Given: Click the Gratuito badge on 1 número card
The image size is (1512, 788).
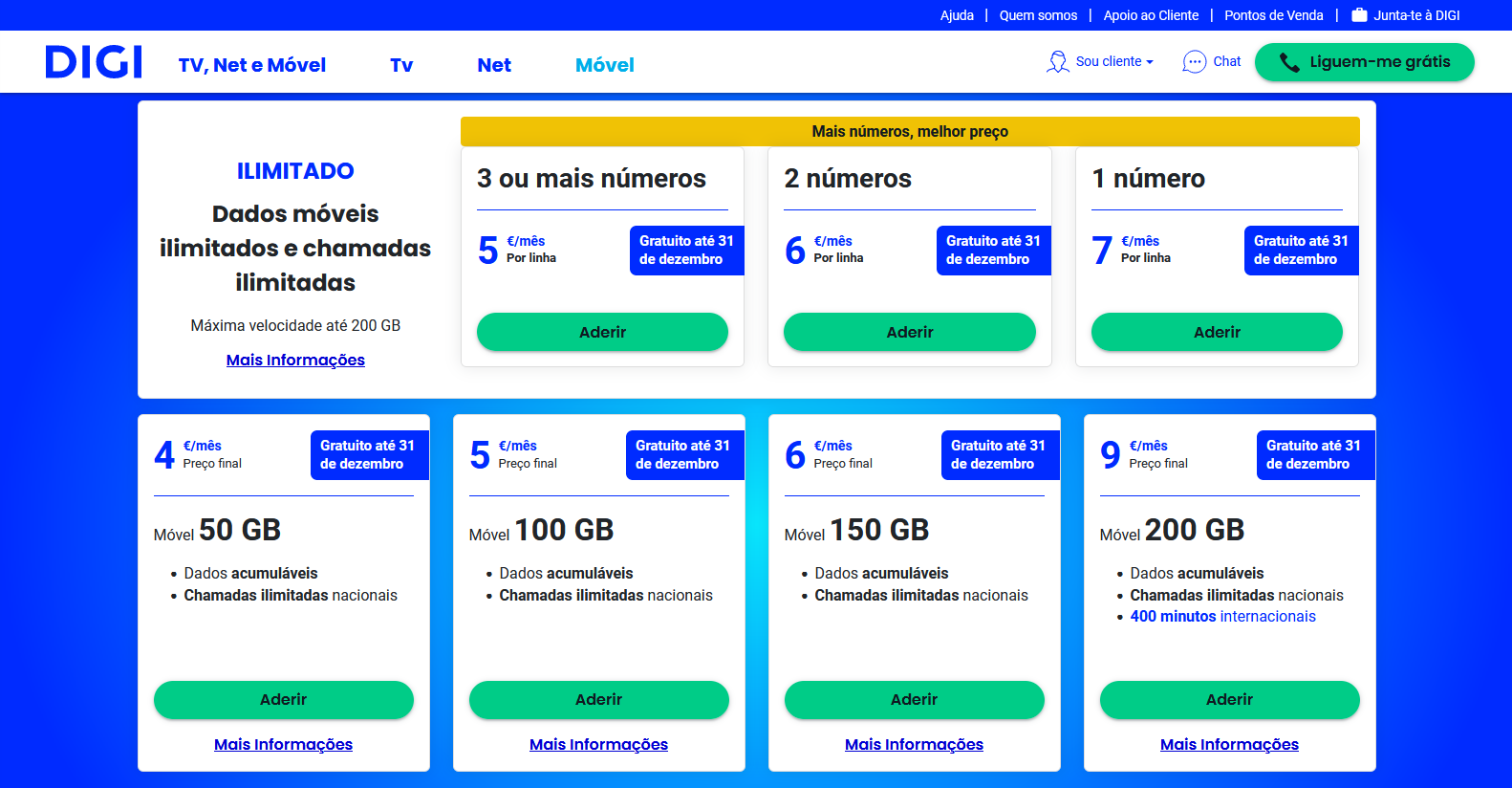Looking at the screenshot, I should [1301, 251].
